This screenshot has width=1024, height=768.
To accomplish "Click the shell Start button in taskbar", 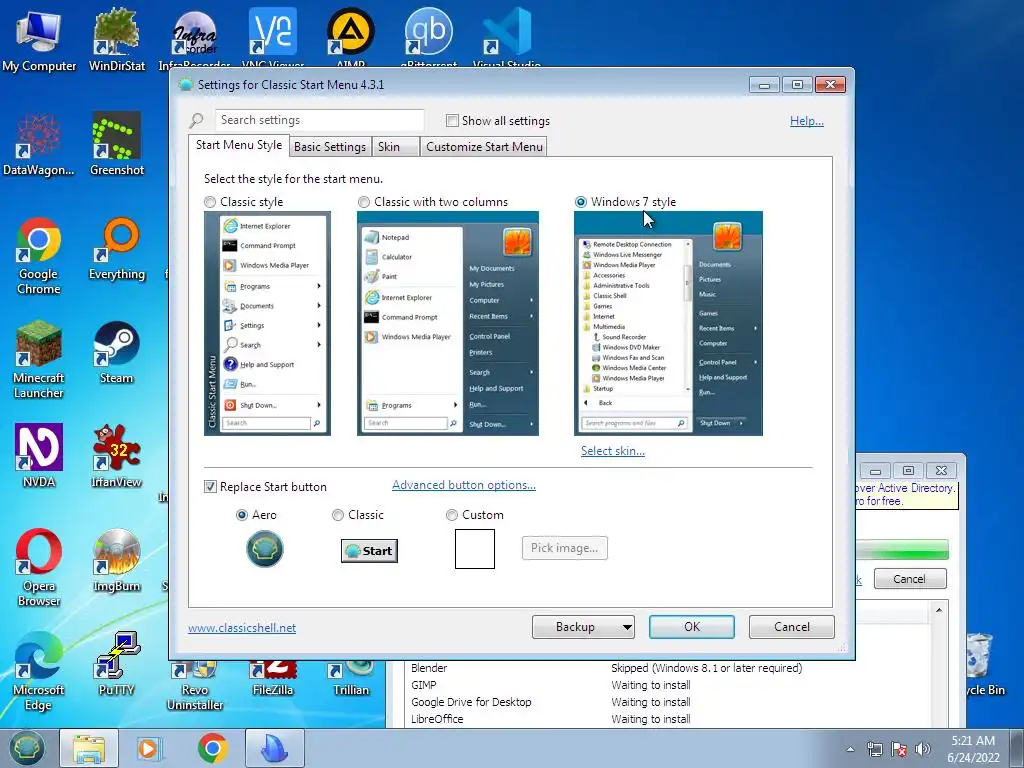I will pos(27,748).
